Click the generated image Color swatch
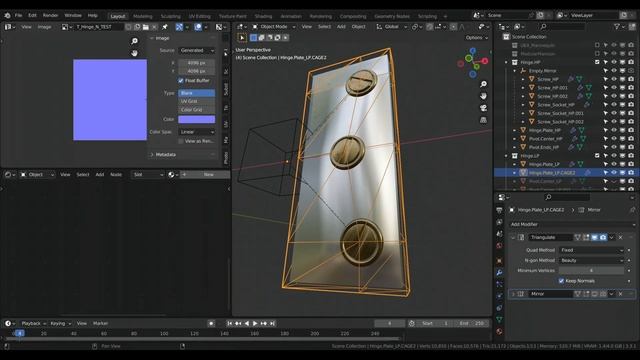640x360 pixels. pyautogui.click(x=197, y=119)
